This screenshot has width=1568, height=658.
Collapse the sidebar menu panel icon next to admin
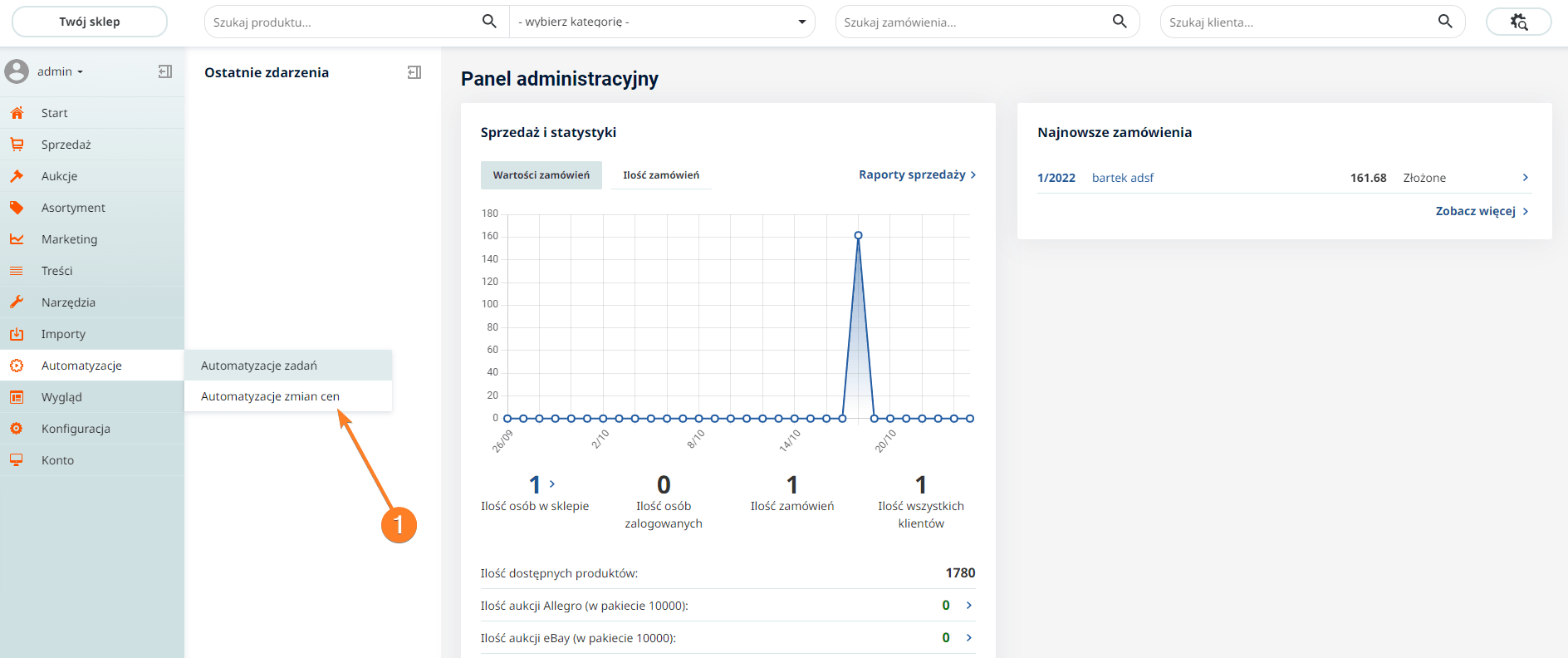(x=165, y=71)
